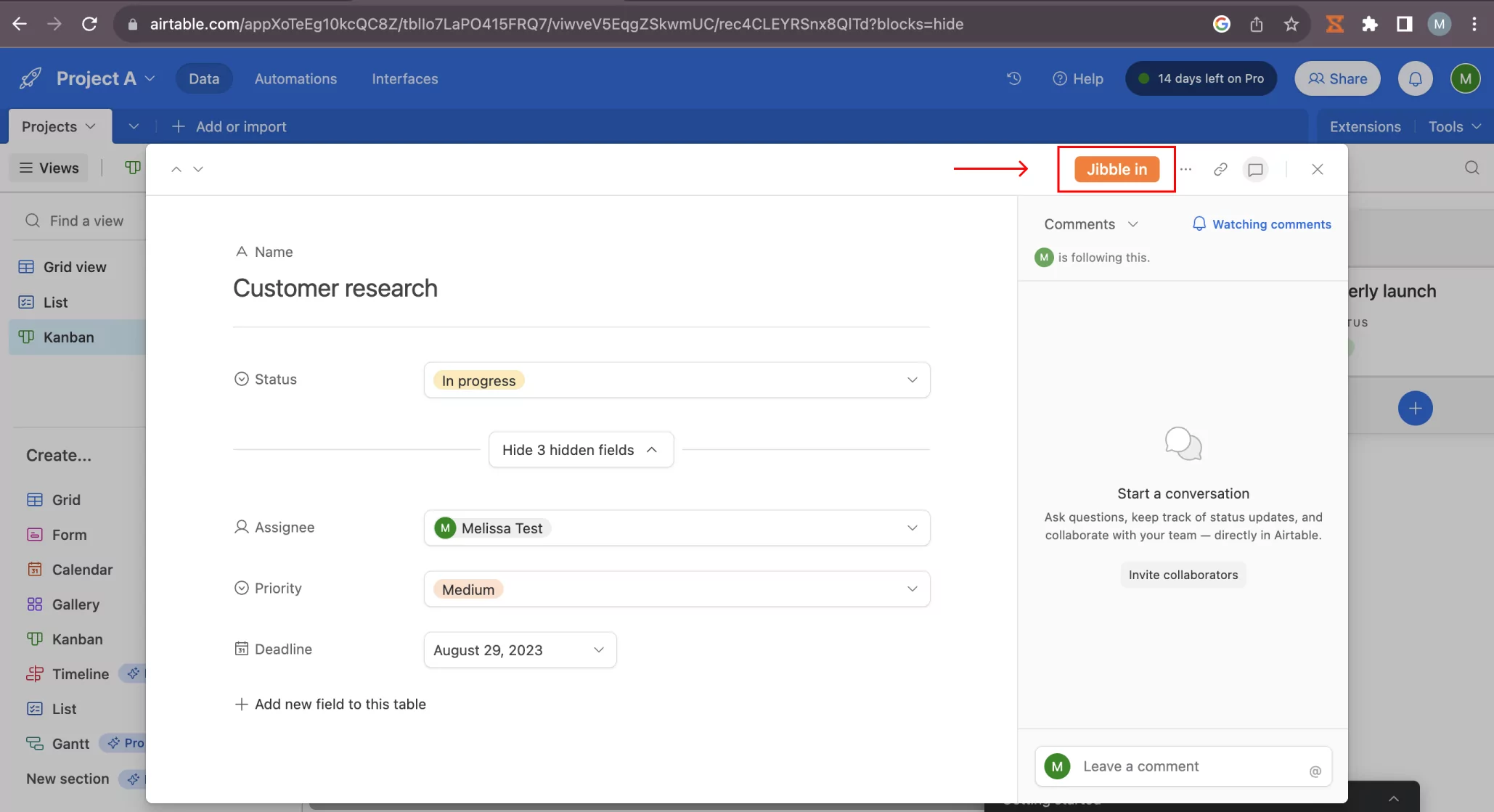Click the blue plus add-record circle

(1415, 408)
